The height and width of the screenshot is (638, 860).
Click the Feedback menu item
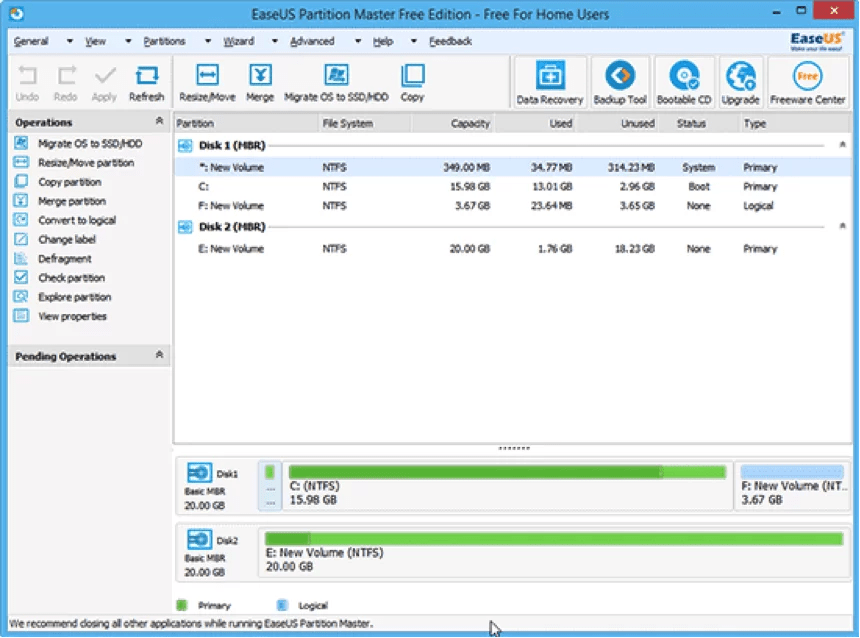(x=450, y=42)
